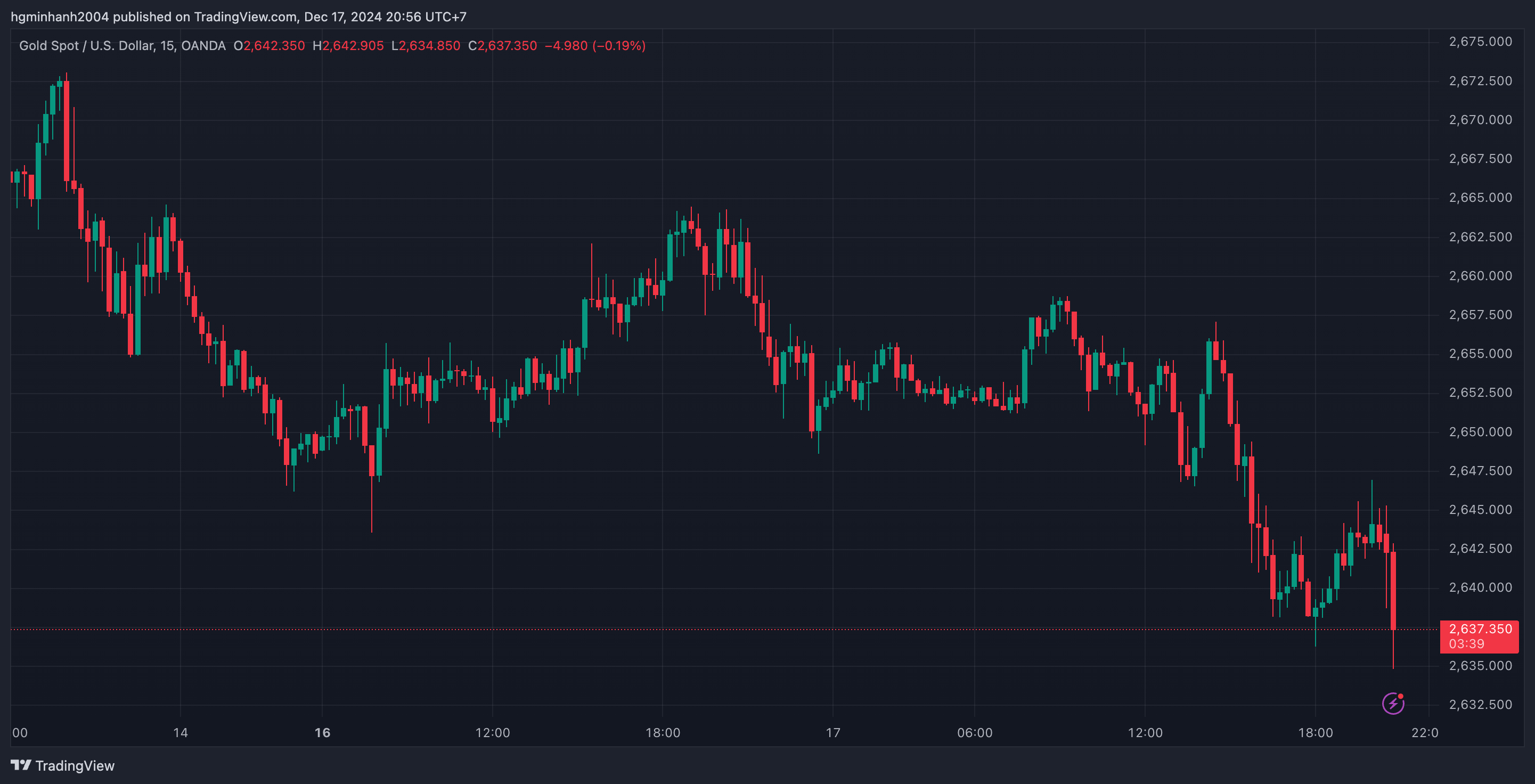Click the 06:00 time axis label
This screenshot has width=1535, height=784.
(x=975, y=733)
